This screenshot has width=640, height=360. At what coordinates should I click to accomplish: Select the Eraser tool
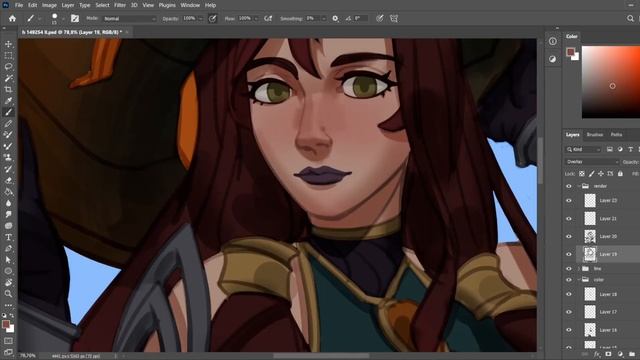pyautogui.click(x=8, y=180)
